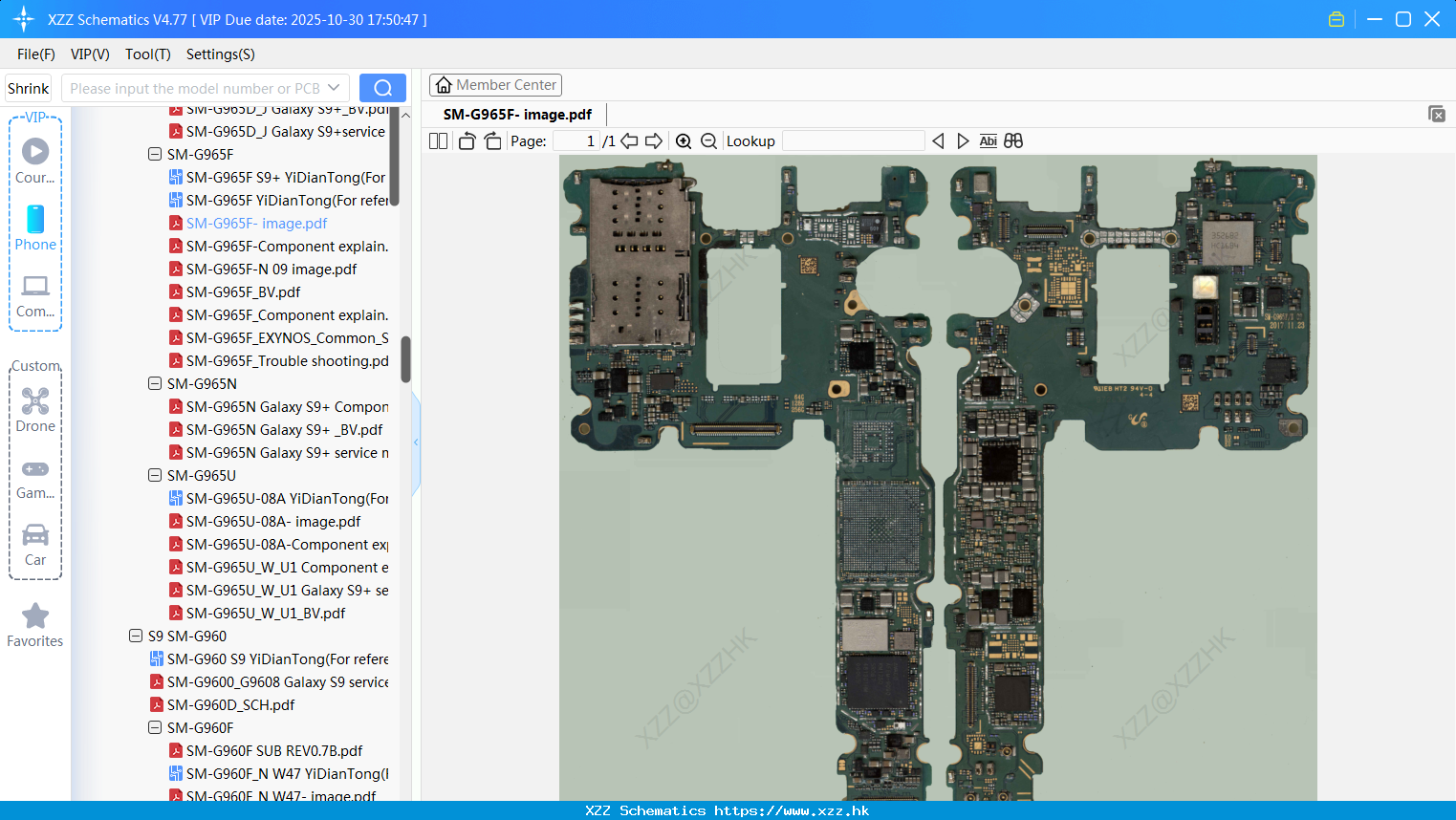
Task: Open the Courses sidebar section
Action: pyautogui.click(x=35, y=161)
